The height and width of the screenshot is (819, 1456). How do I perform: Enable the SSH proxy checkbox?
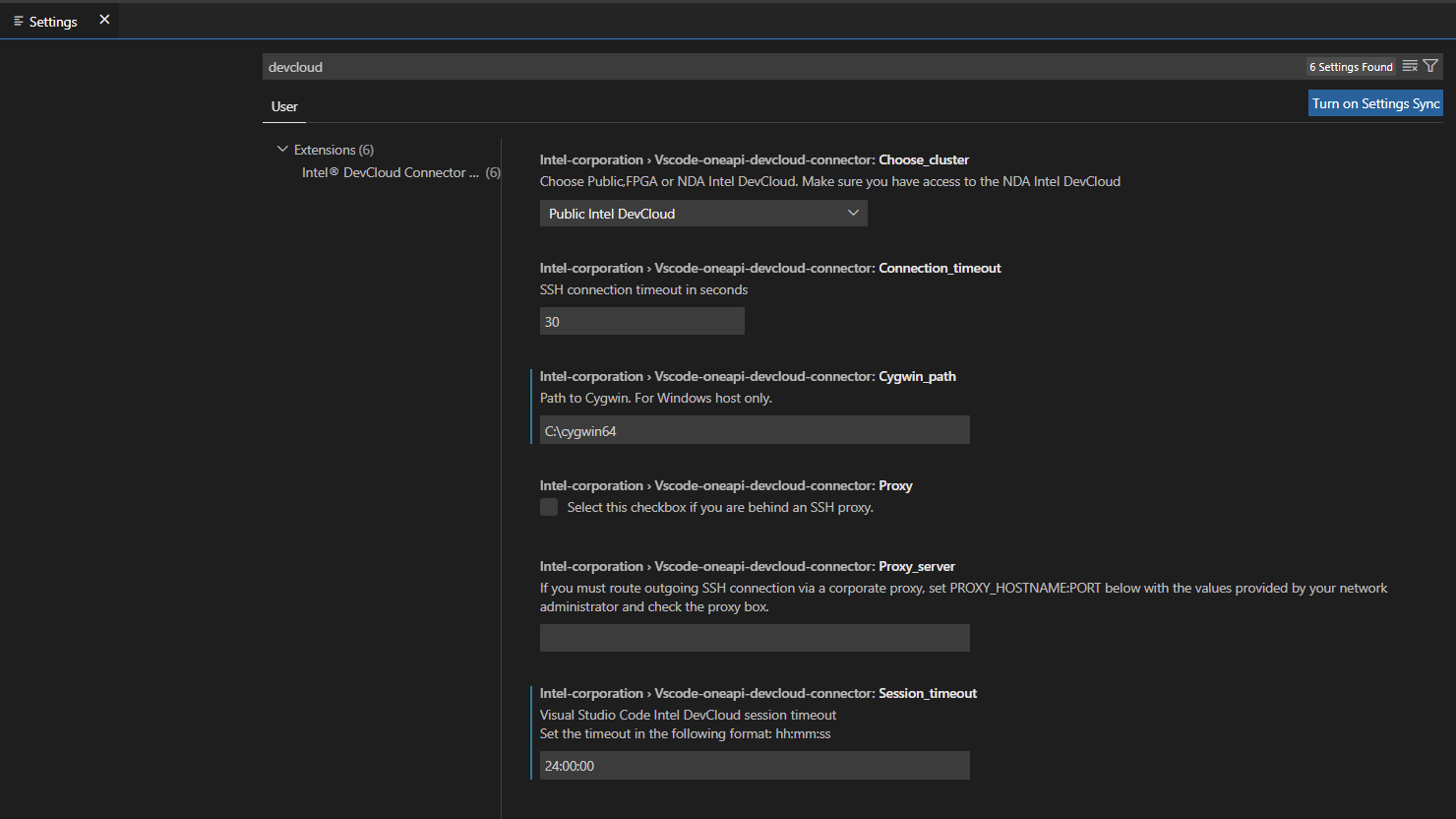pos(549,507)
